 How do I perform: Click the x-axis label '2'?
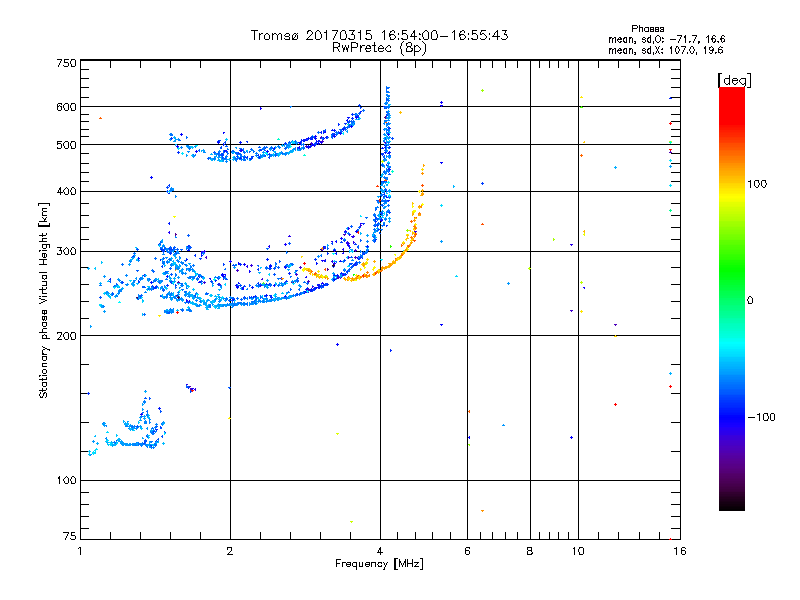coord(230,551)
